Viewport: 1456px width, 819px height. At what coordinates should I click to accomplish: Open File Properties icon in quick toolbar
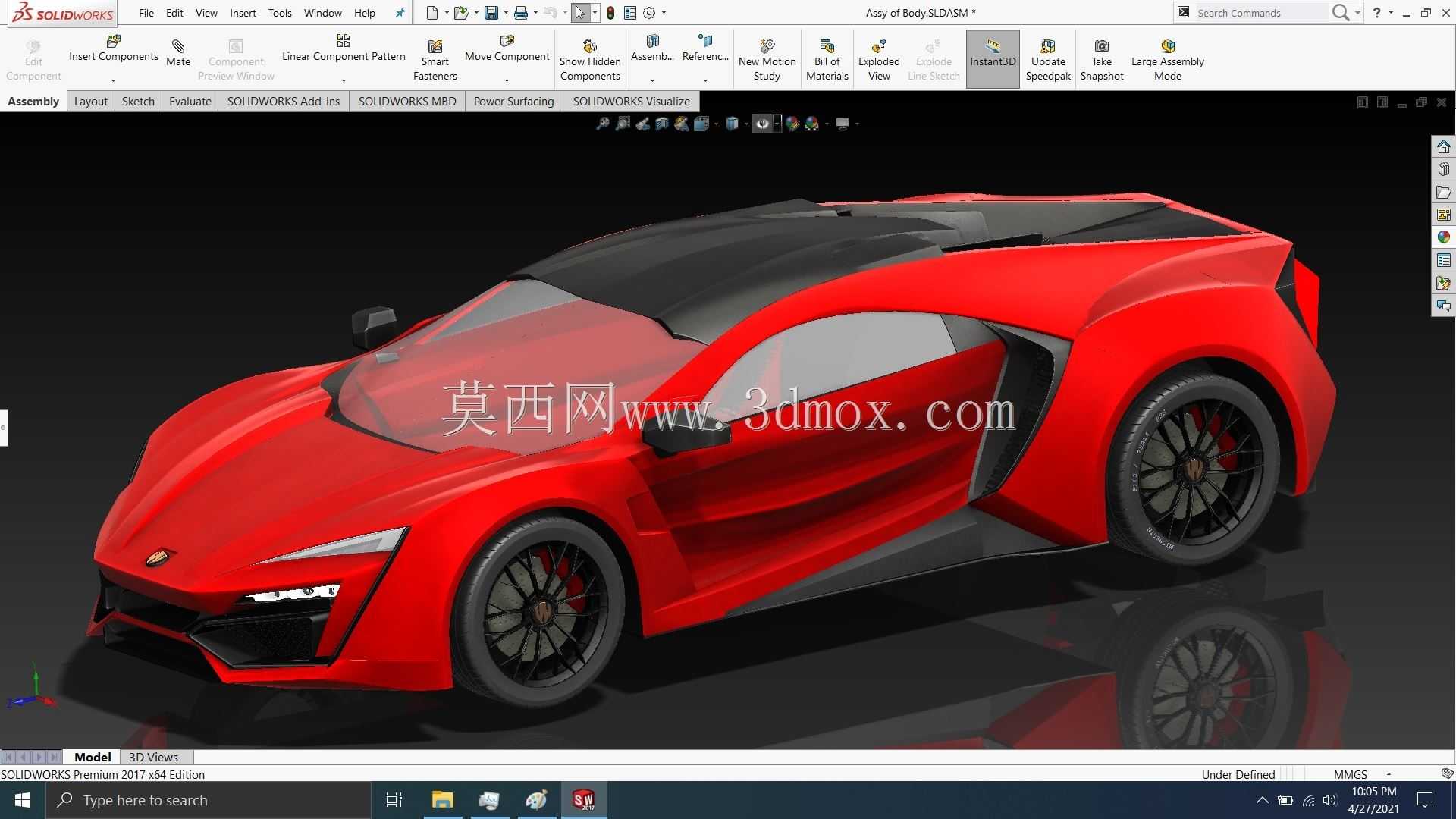[630, 13]
